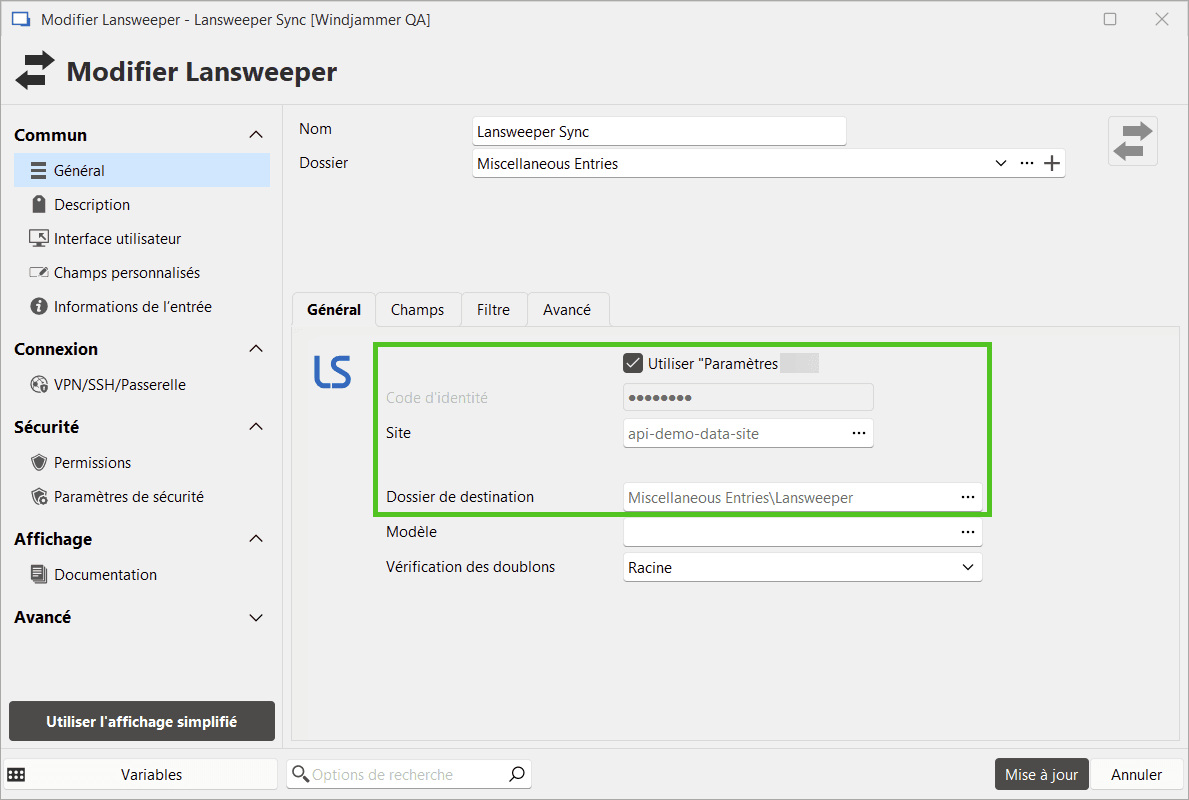Viewport: 1189px width, 800px height.
Task: Click the ellipsis button in Site field
Action: tap(858, 433)
